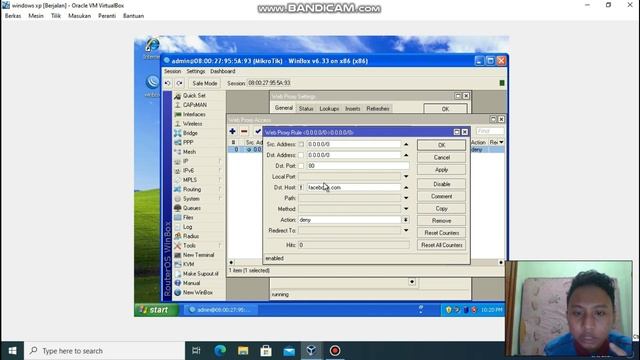Click Reset All Counters button

point(441,245)
